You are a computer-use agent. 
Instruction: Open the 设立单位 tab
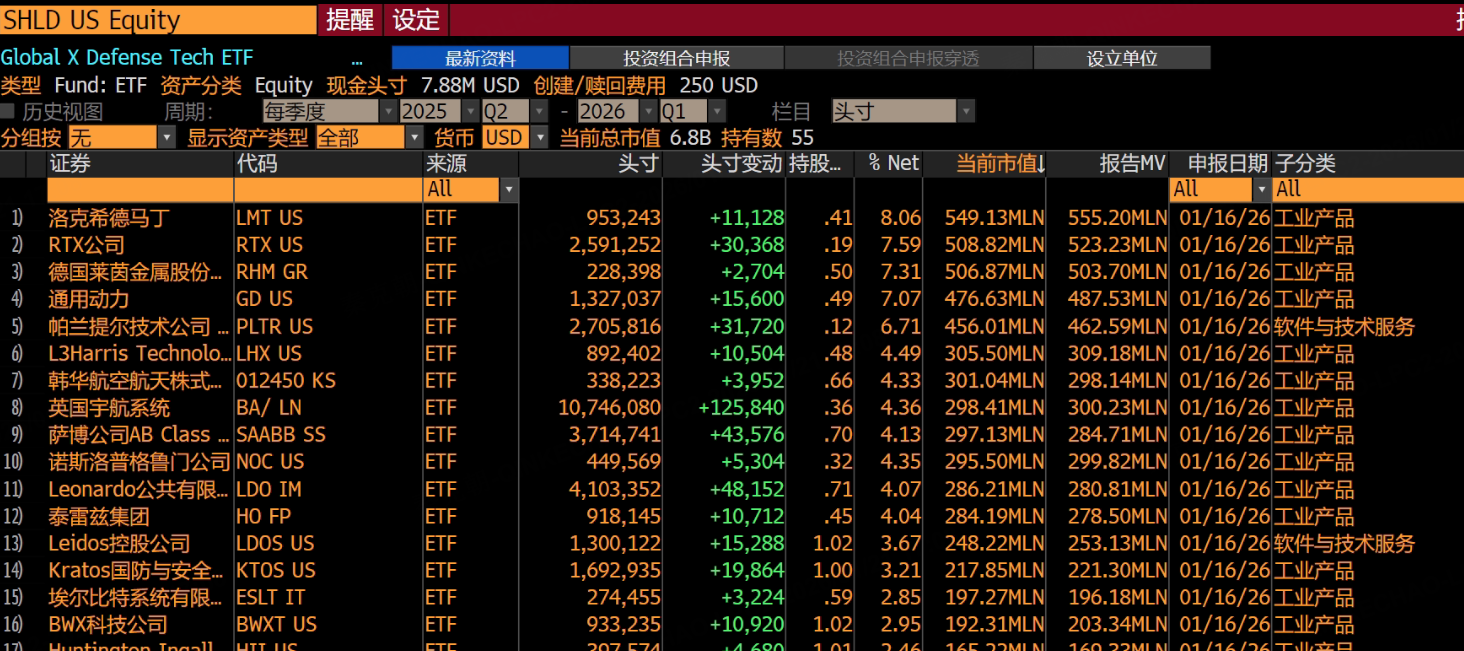click(1121, 59)
